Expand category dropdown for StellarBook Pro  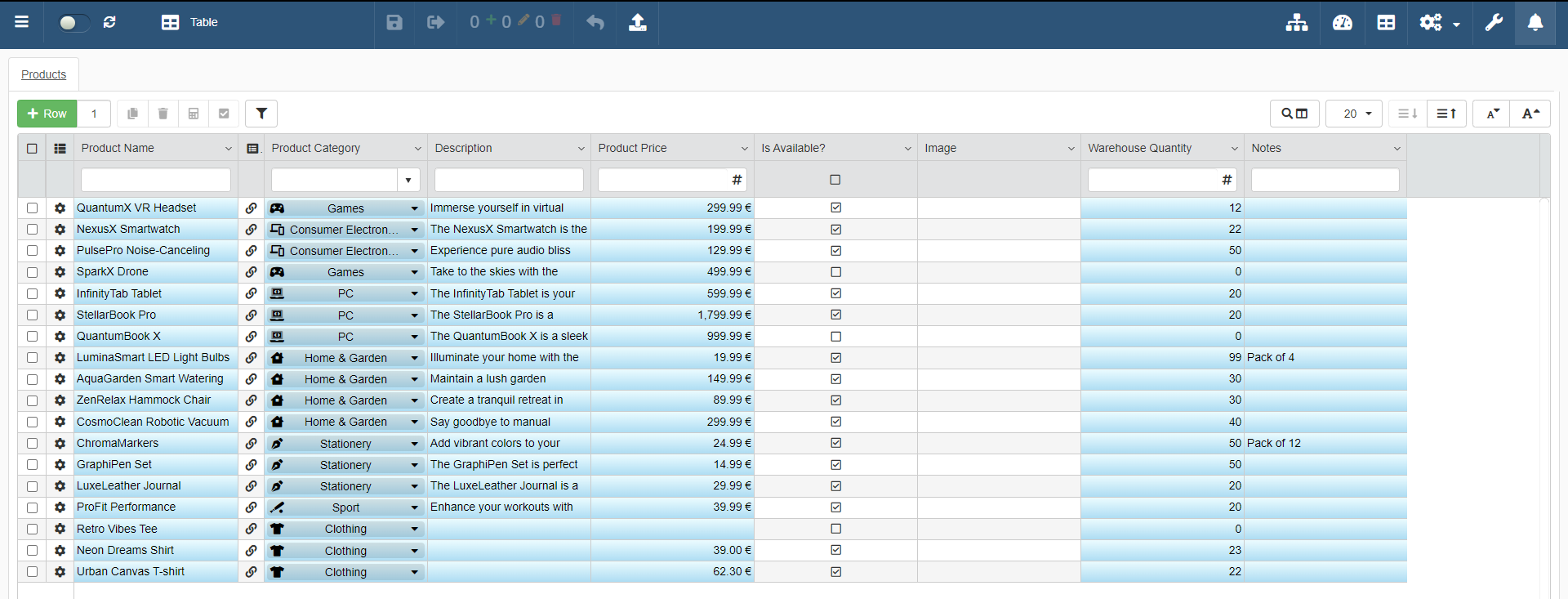[x=414, y=315]
